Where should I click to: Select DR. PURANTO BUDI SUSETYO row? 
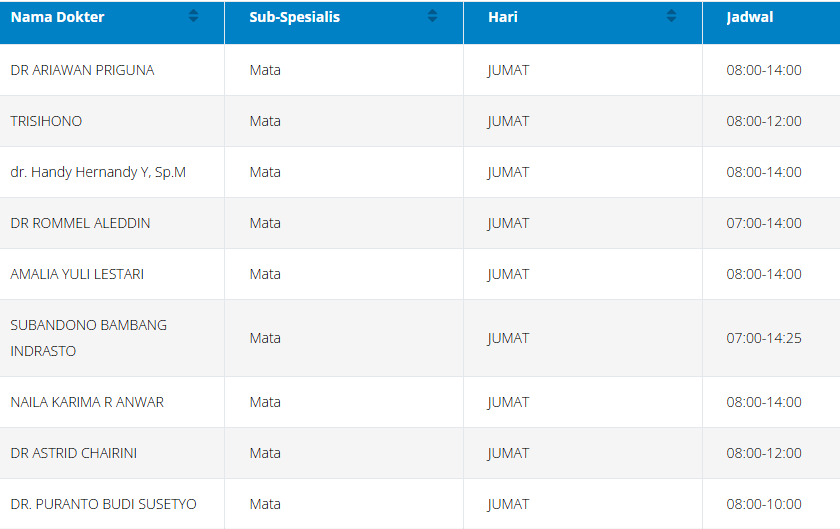(x=103, y=504)
